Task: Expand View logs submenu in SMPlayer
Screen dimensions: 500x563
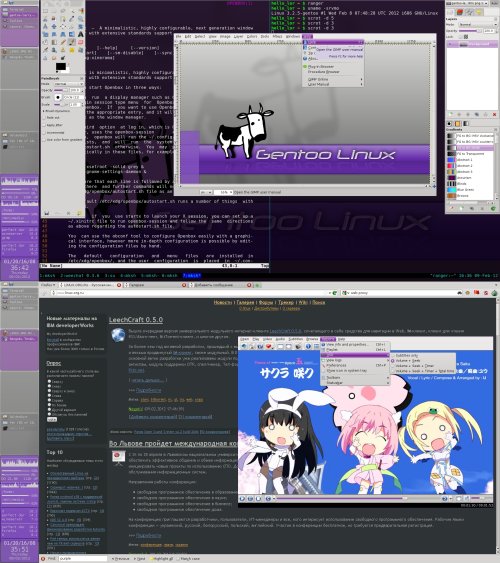Action: click(355, 360)
